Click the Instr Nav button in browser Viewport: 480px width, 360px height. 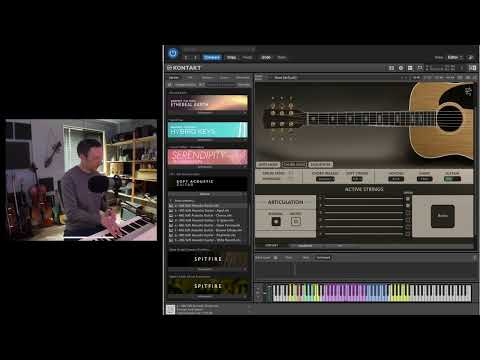tap(244, 85)
